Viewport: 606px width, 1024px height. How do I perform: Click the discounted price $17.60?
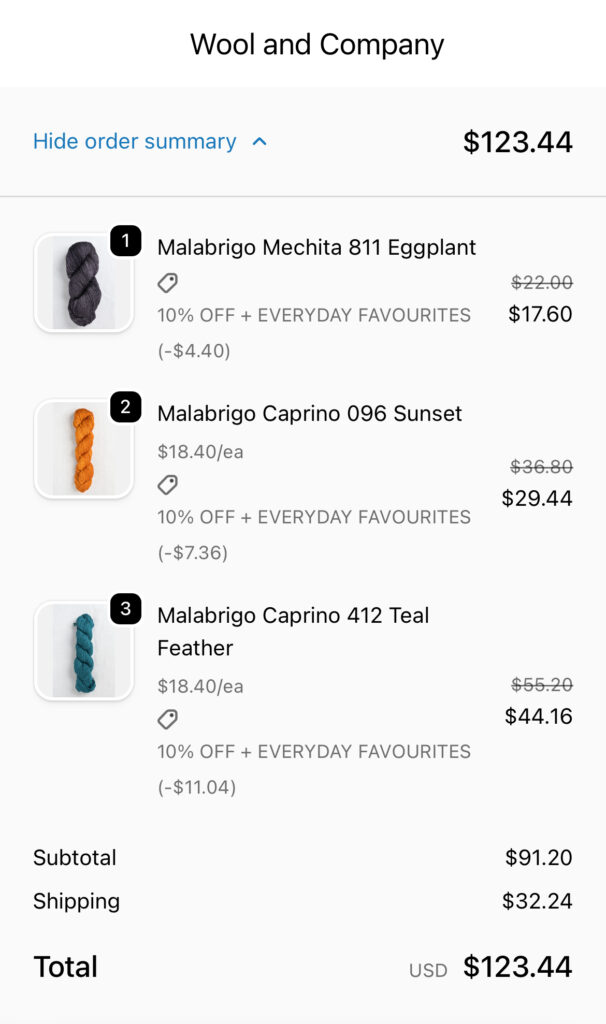pos(540,314)
